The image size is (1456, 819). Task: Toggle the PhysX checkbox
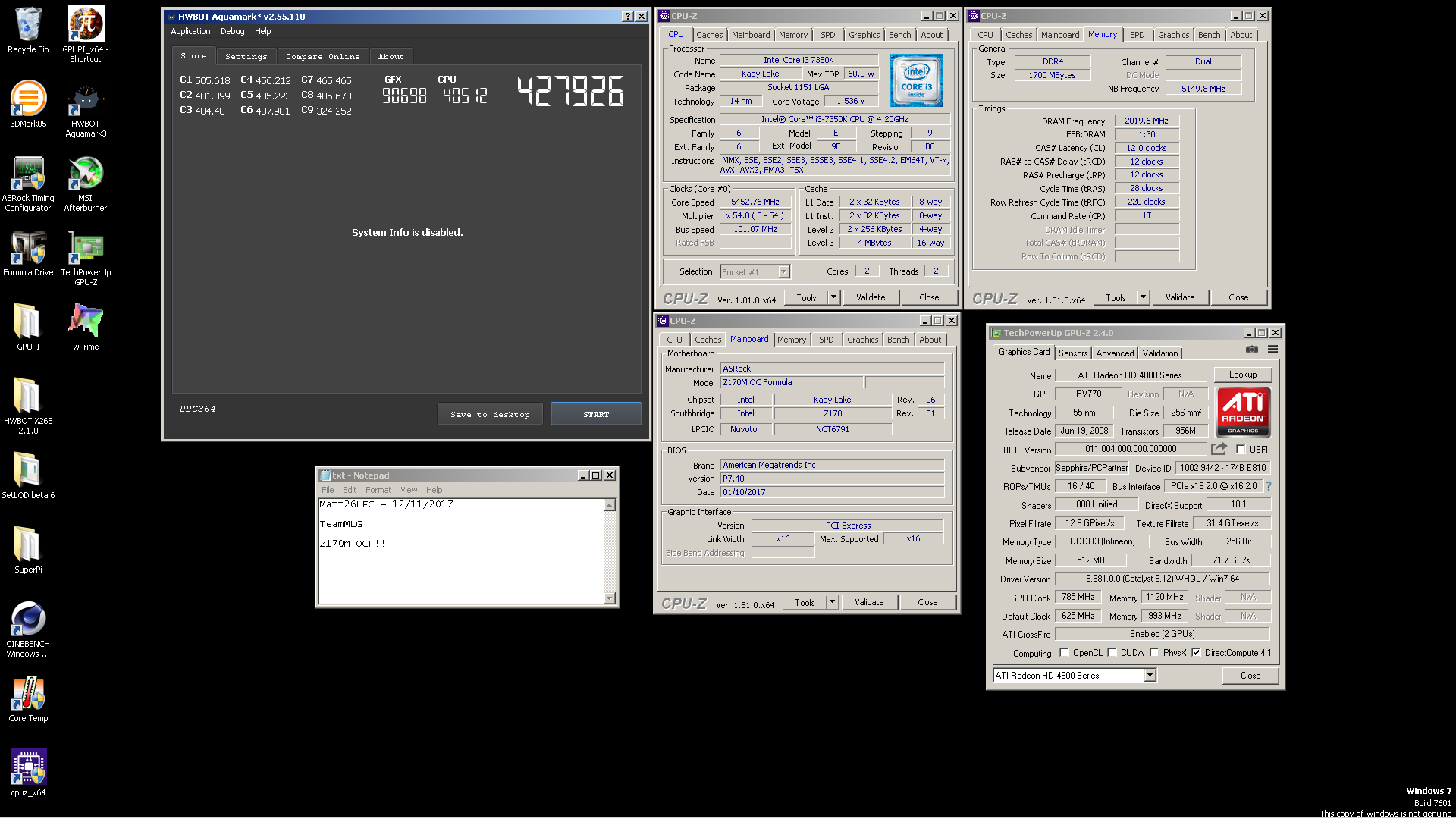click(x=1154, y=652)
